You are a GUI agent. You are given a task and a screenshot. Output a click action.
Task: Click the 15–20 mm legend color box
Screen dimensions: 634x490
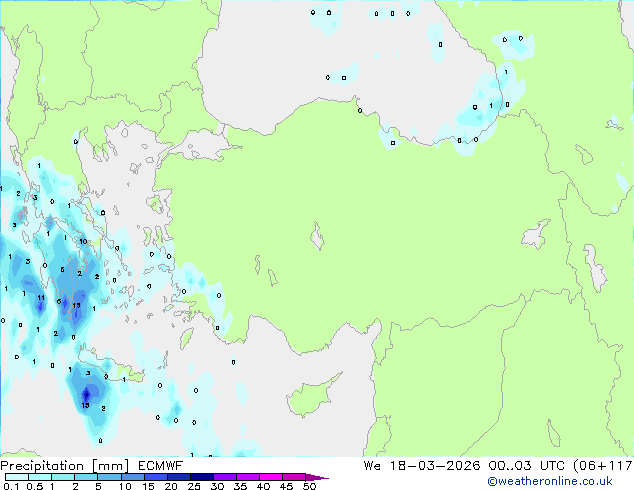[x=155, y=477]
